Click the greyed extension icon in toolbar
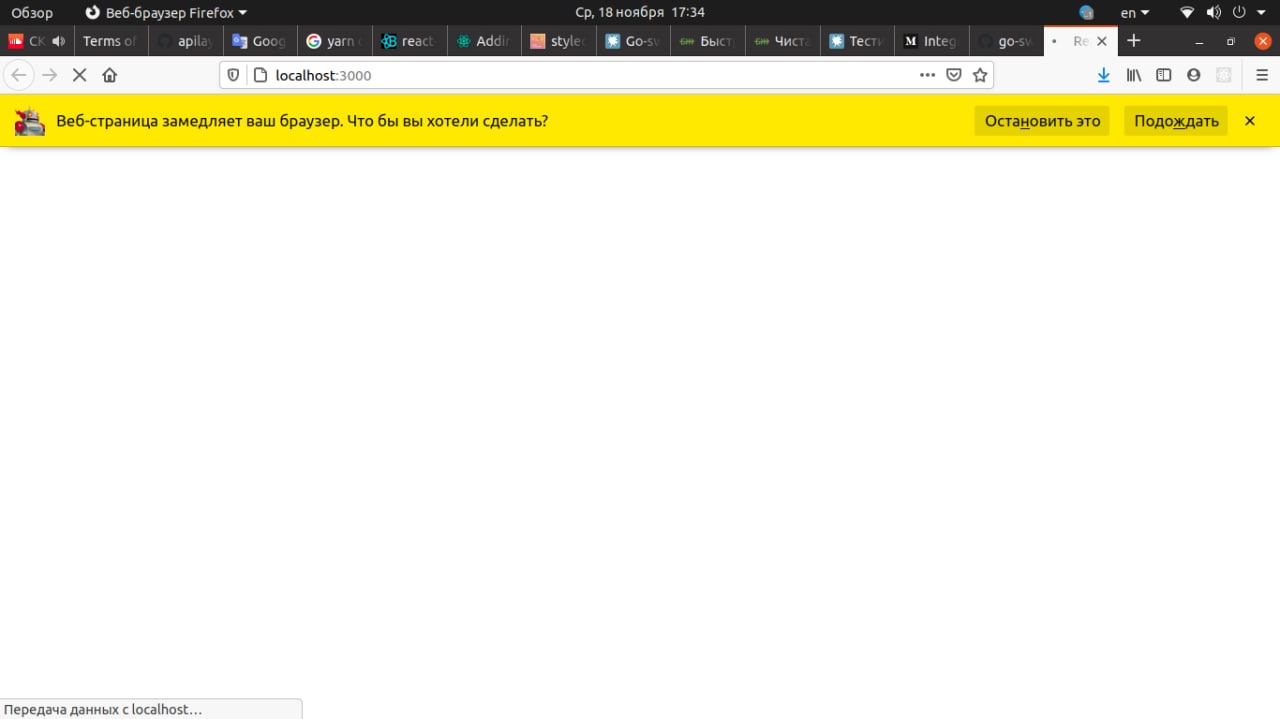The width and height of the screenshot is (1280, 719). (1223, 75)
